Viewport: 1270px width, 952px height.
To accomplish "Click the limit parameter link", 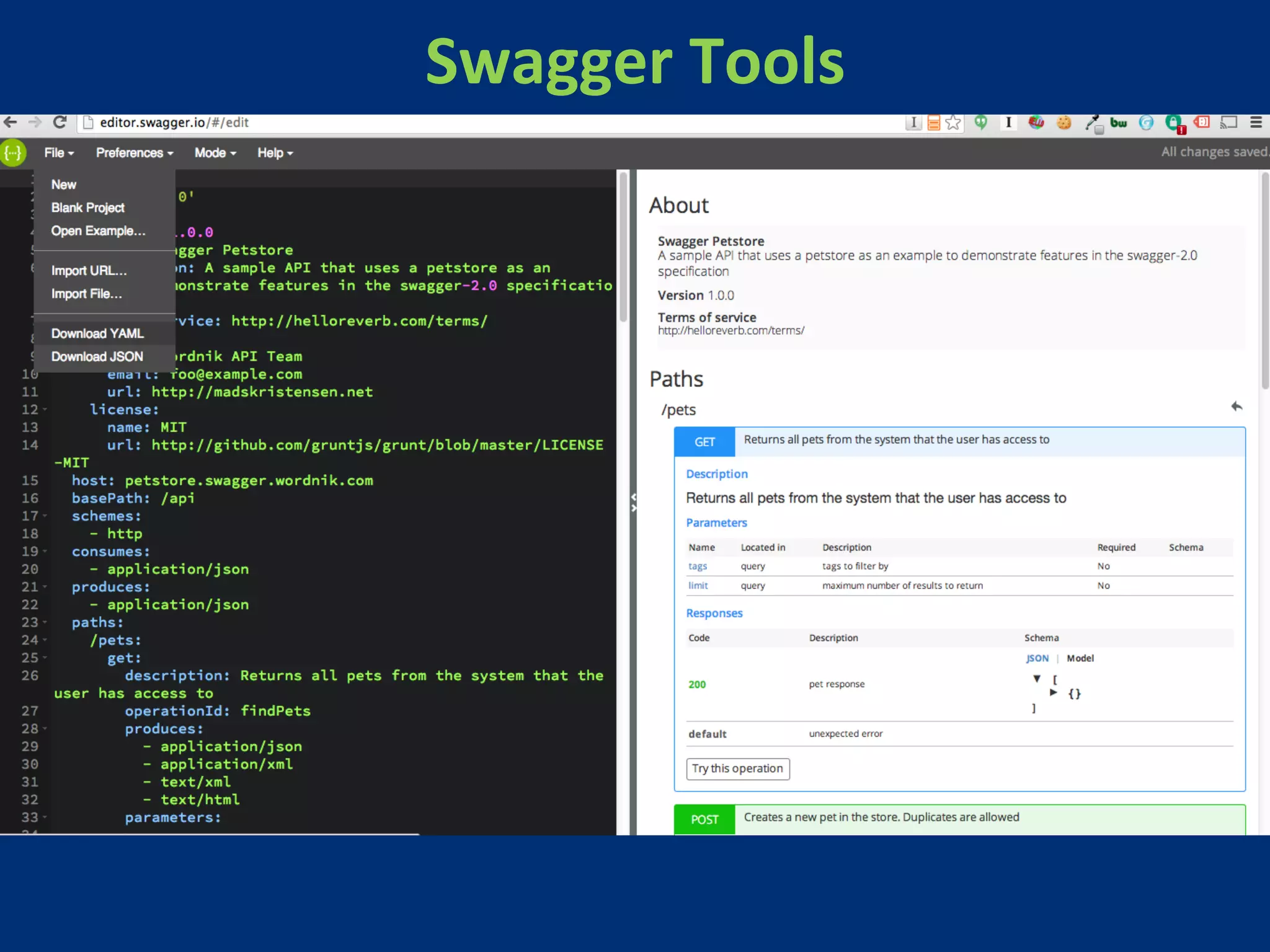I will point(698,585).
